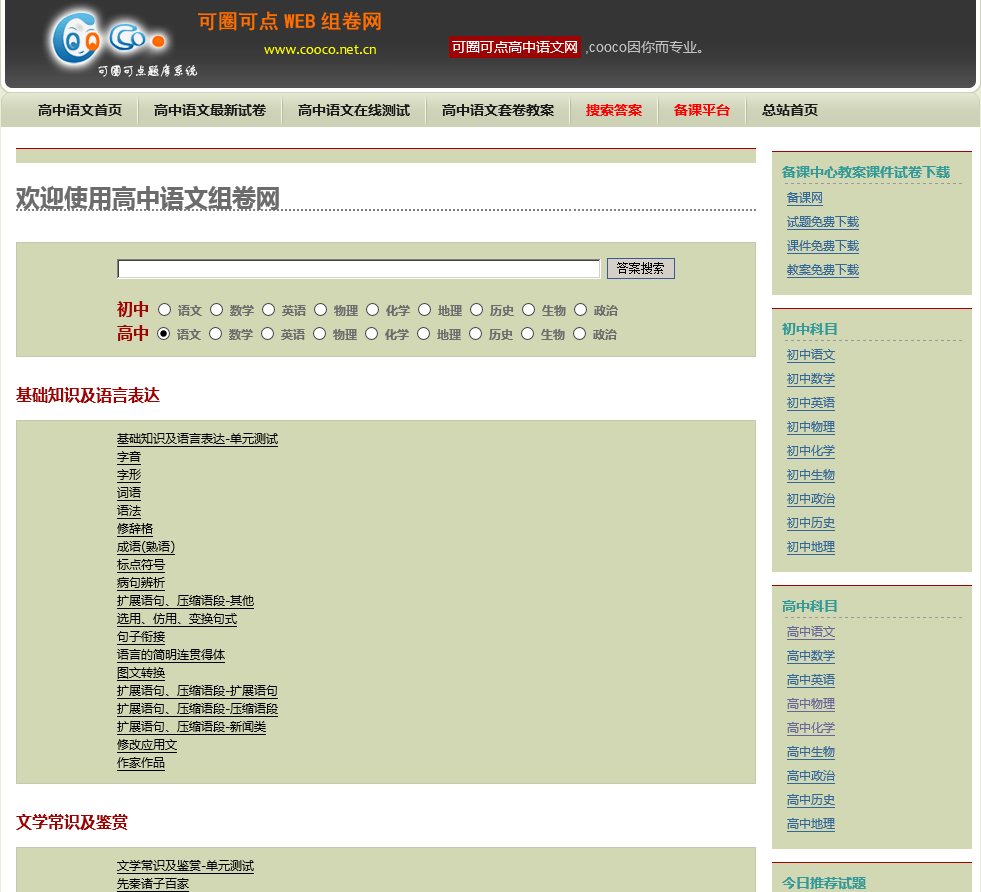981x892 pixels.
Task: Open 初中语文 sidebar link
Action: (x=811, y=355)
